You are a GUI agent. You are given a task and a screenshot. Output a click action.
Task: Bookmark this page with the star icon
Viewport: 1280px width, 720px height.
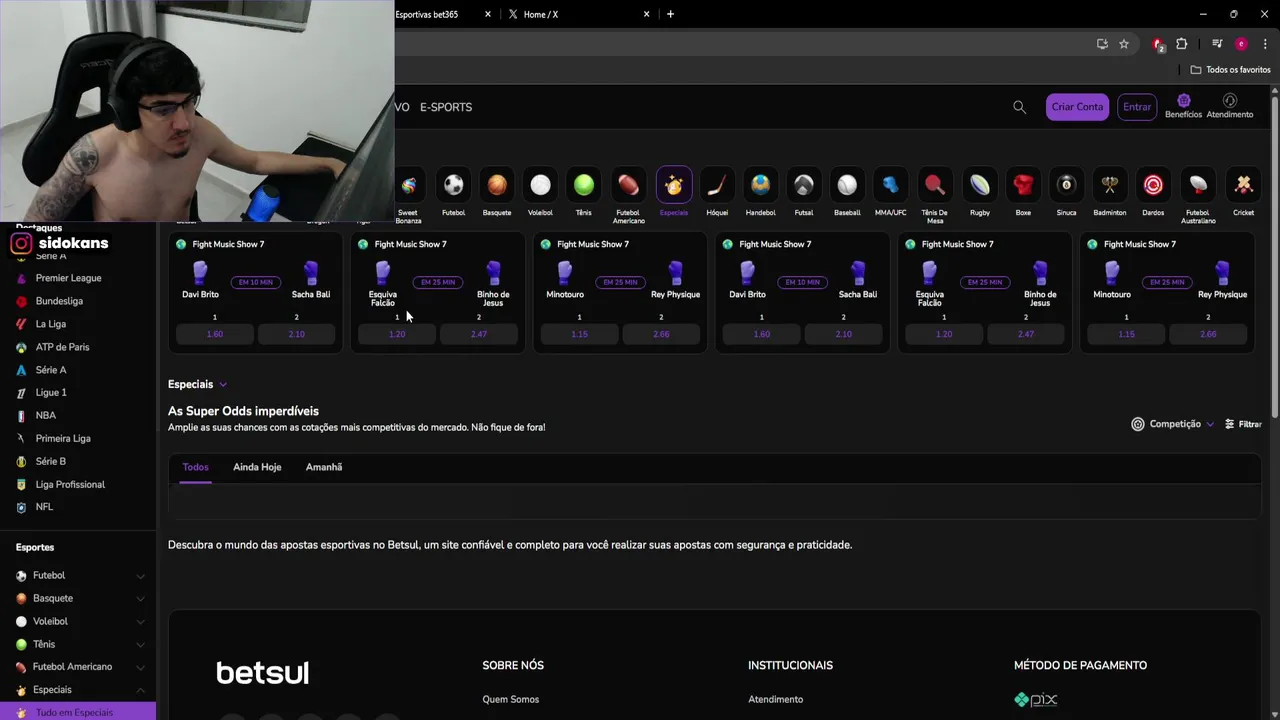1124,44
